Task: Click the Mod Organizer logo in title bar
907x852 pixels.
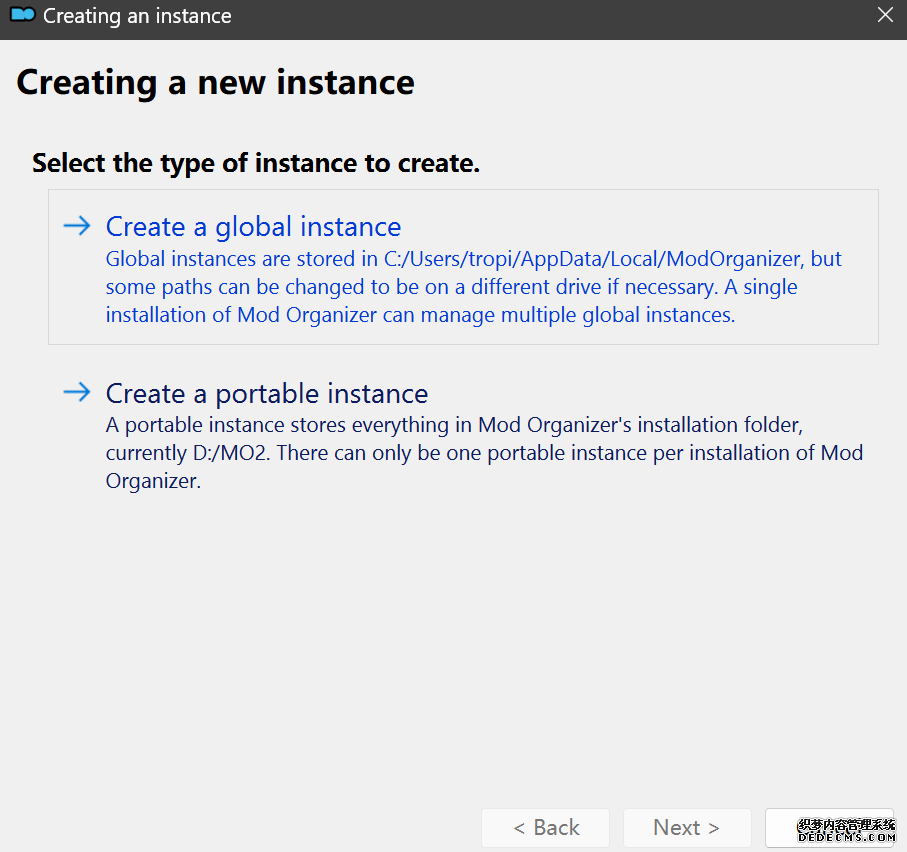Action: [x=22, y=16]
